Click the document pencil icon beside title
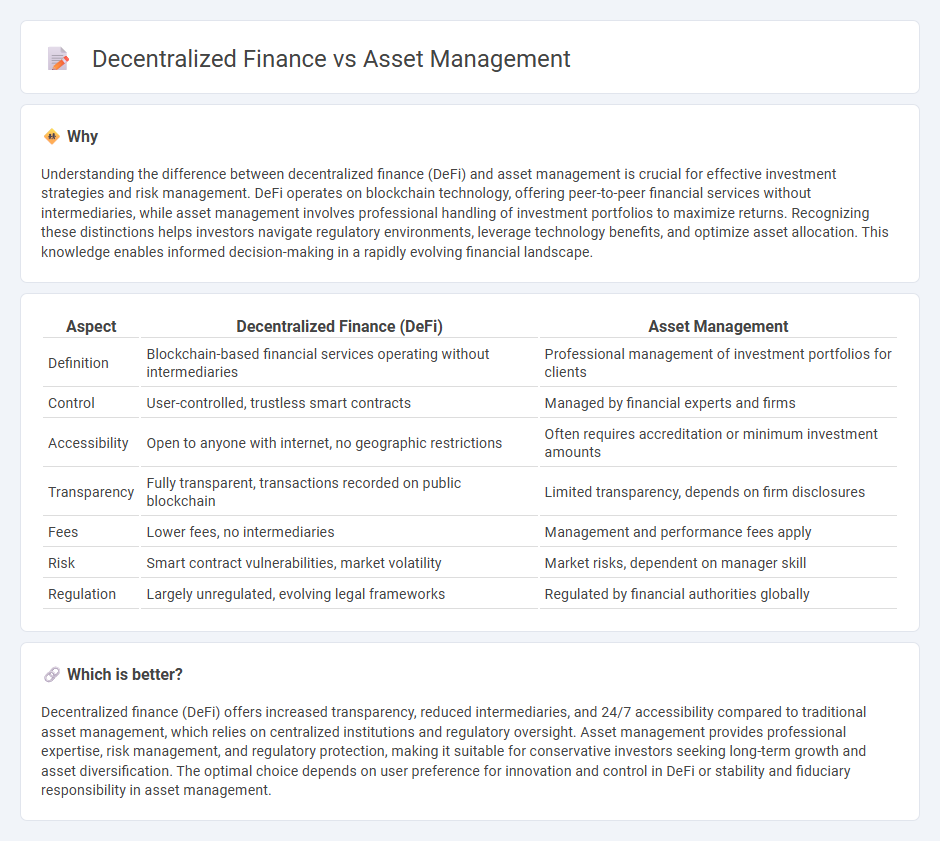This screenshot has width=940, height=841. click(58, 59)
